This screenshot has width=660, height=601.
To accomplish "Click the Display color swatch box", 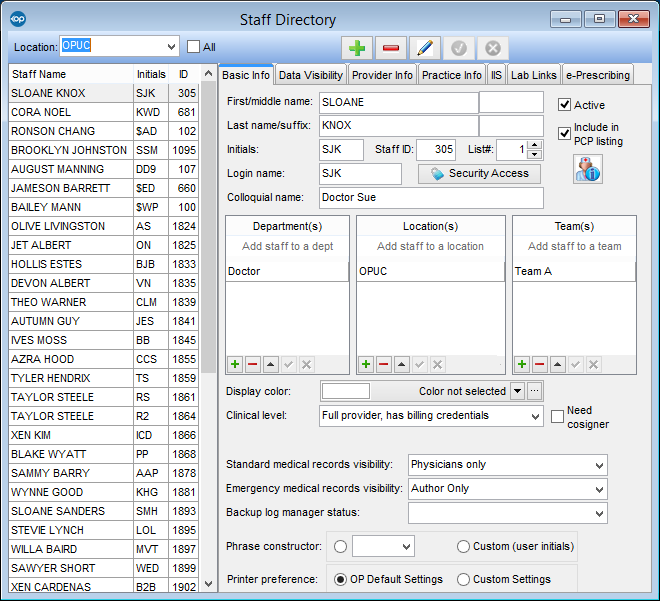I will (345, 391).
